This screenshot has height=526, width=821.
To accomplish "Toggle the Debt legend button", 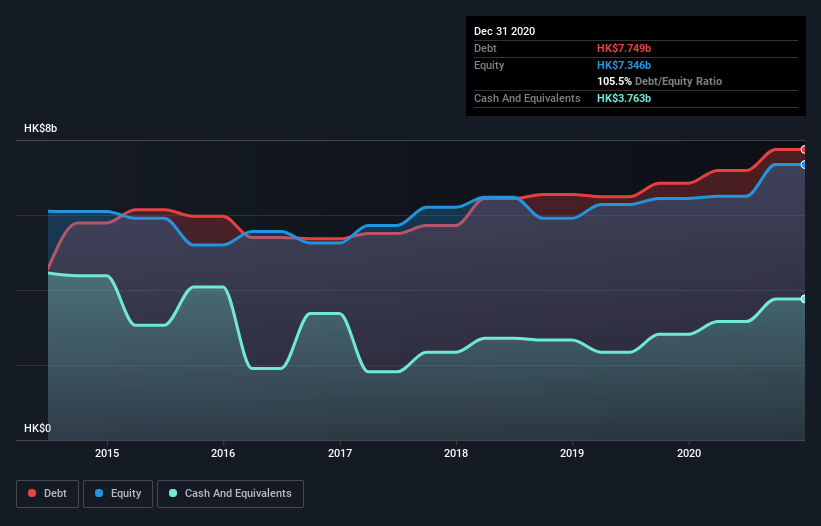I will (x=48, y=494).
